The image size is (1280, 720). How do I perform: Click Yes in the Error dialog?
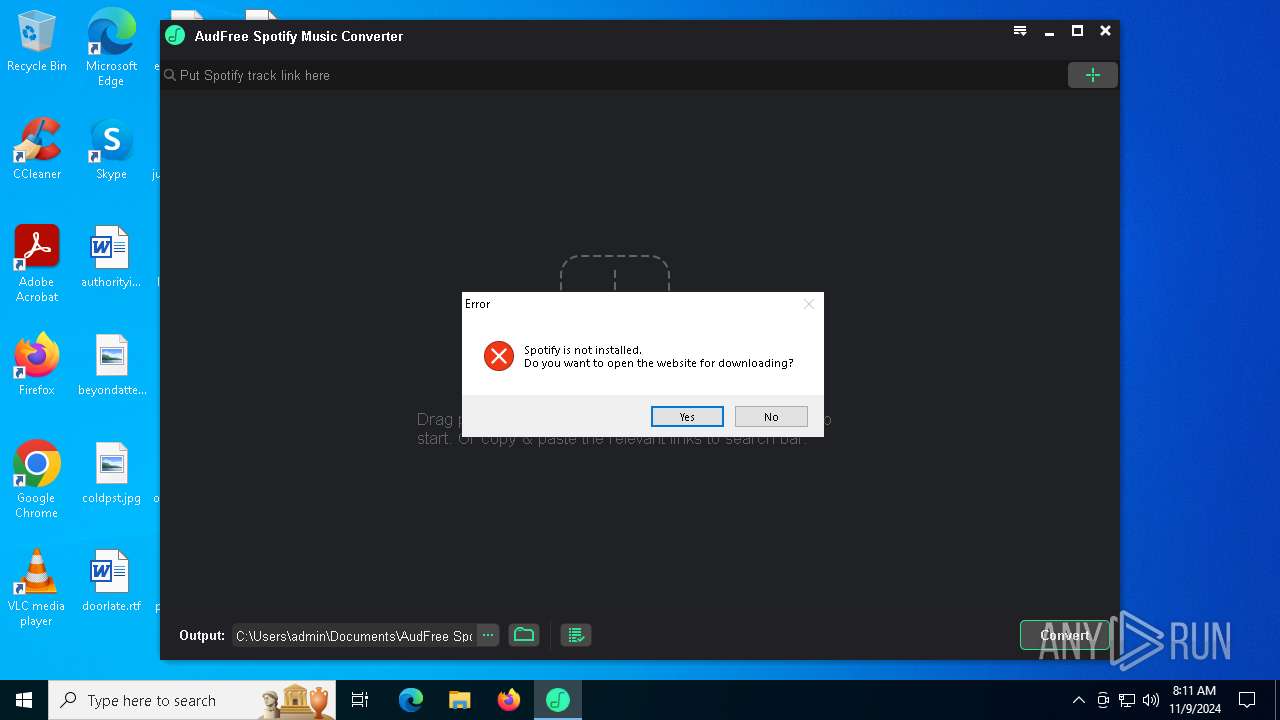tap(687, 417)
